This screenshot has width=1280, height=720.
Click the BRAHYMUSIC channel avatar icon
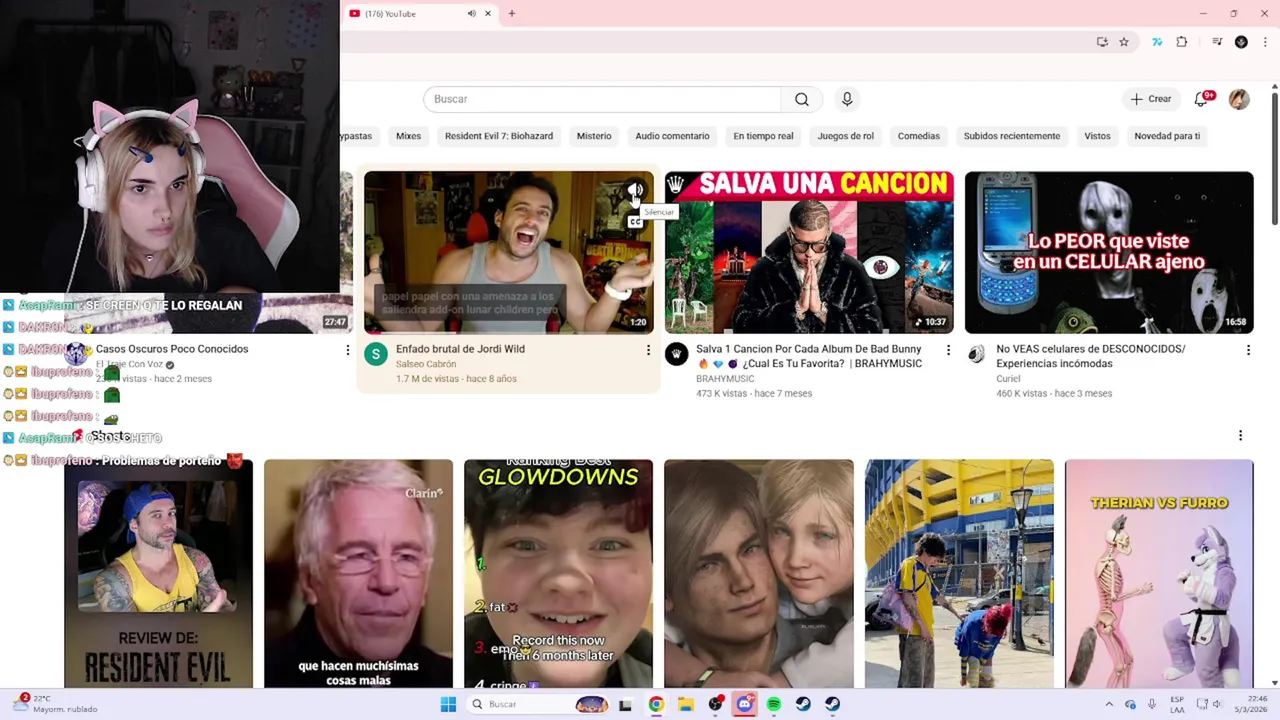pyautogui.click(x=676, y=353)
